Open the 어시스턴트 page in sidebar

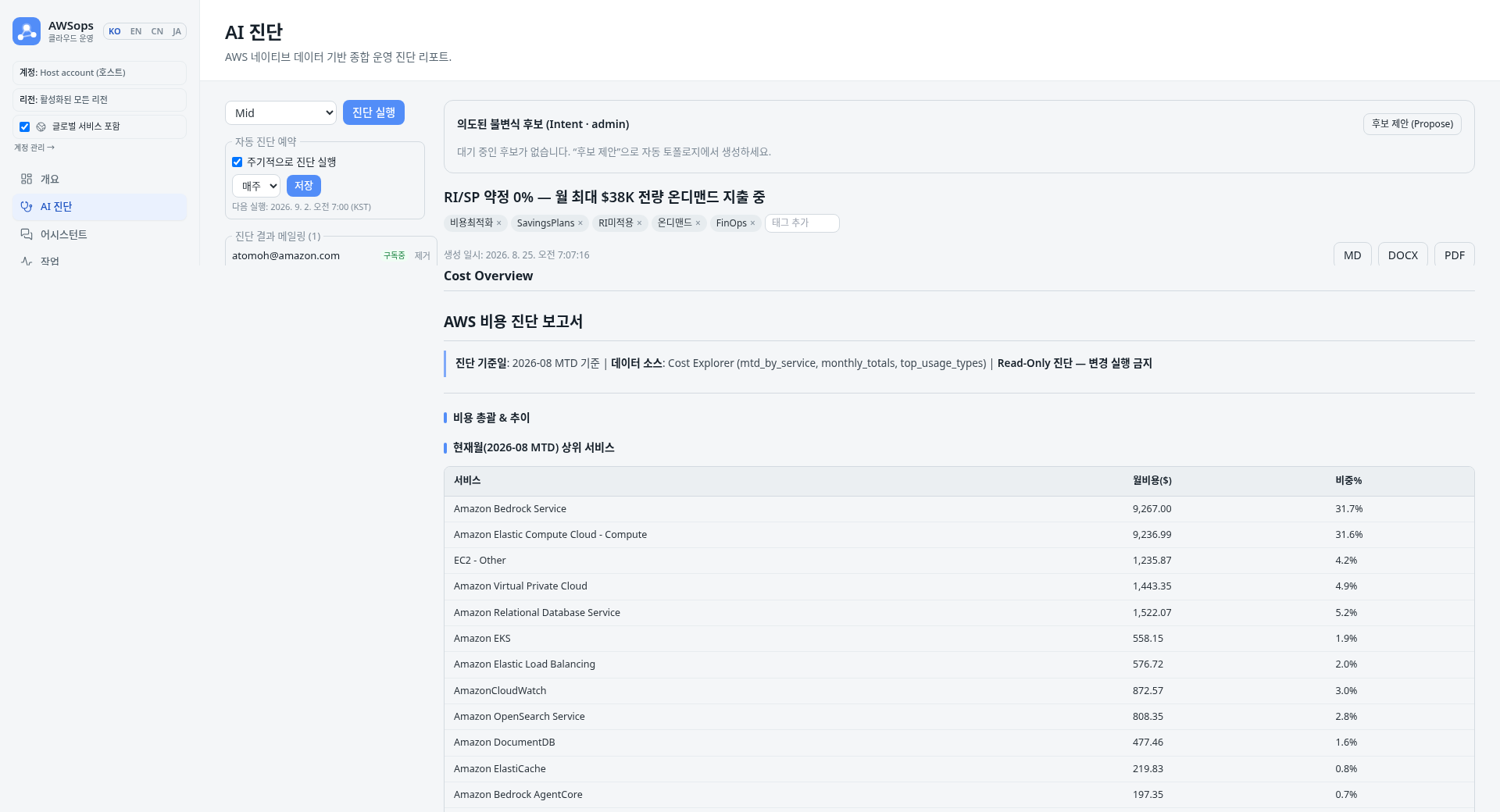point(99,234)
